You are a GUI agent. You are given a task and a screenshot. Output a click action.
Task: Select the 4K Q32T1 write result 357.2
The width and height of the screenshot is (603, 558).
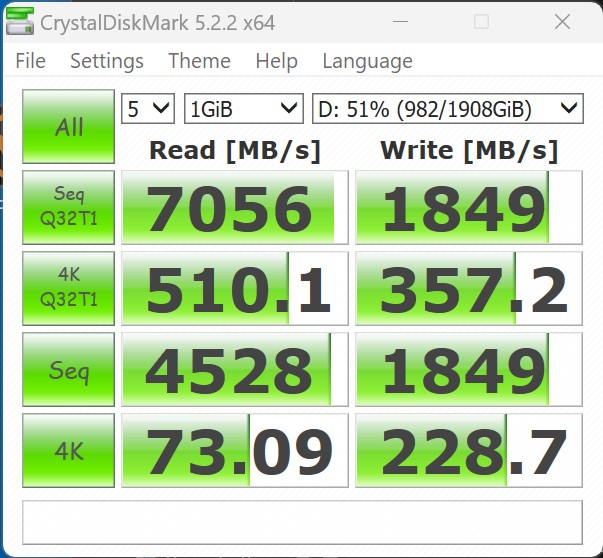469,288
